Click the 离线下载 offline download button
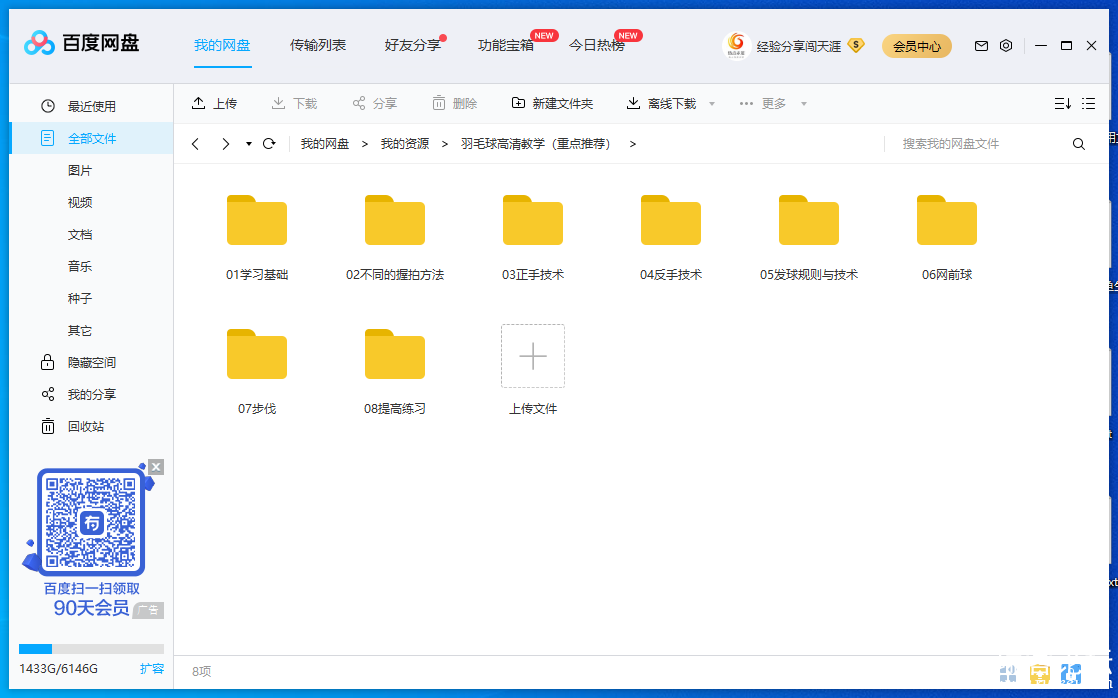The height and width of the screenshot is (698, 1118). [661, 103]
